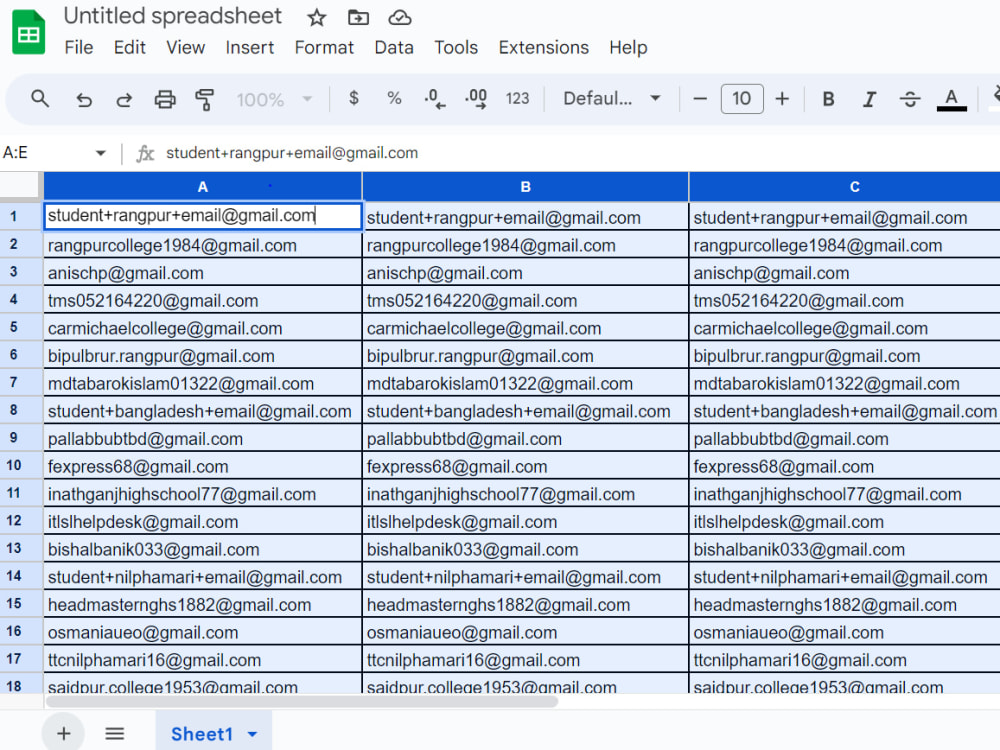Star this spreadsheet

coord(316,16)
